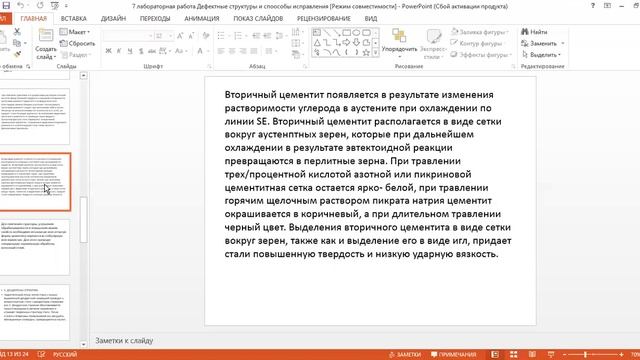Open the РЕЦЕНЗИРОВАНИЕ ribbon tab
Image resolution: width=640 pixels, height=360 pixels.
click(x=324, y=18)
